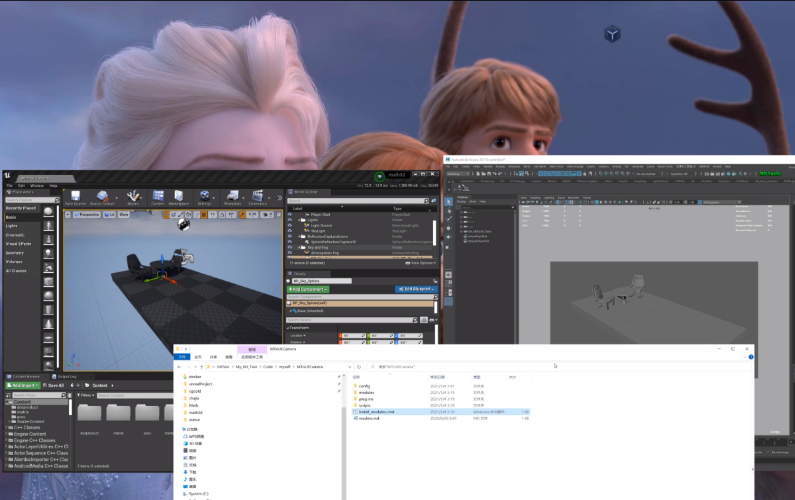Open Filters button in Content Browser
Image resolution: width=795 pixels, height=500 pixels.
86,395
